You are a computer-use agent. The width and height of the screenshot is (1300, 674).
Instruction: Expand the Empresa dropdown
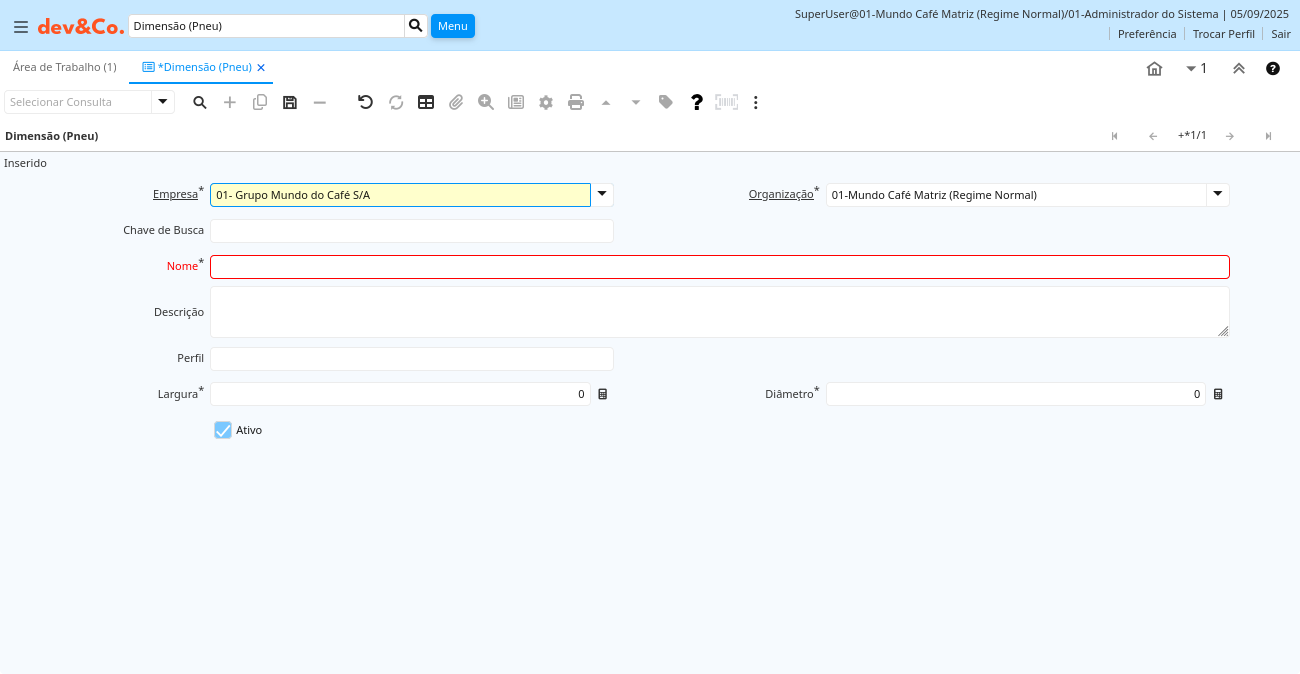602,195
